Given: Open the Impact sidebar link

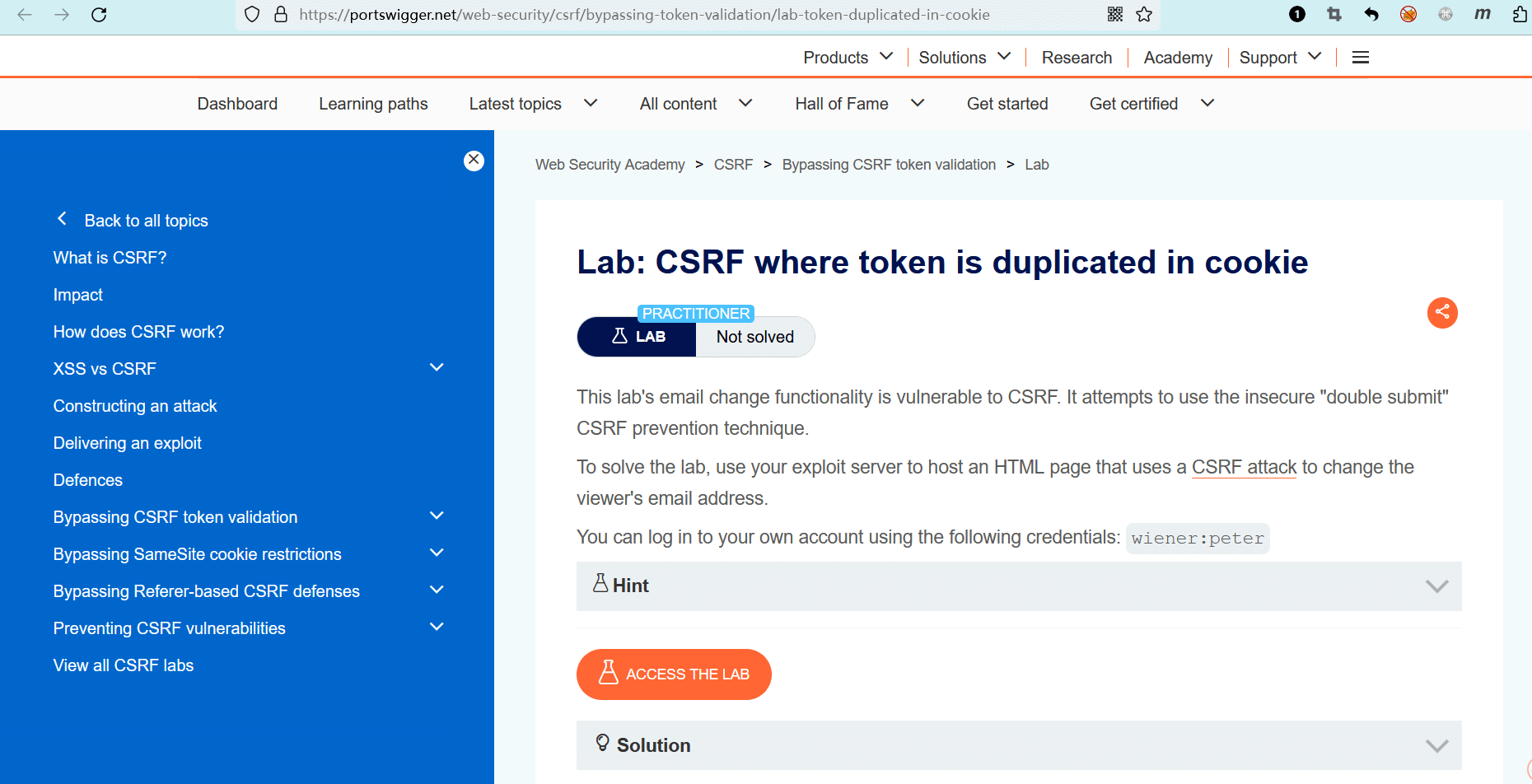Looking at the screenshot, I should pos(78,295).
